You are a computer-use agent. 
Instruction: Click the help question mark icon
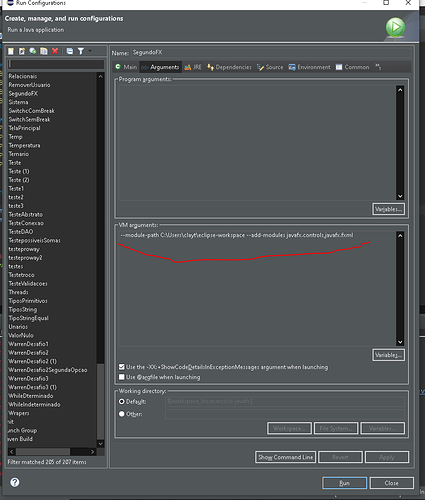(x=15, y=482)
